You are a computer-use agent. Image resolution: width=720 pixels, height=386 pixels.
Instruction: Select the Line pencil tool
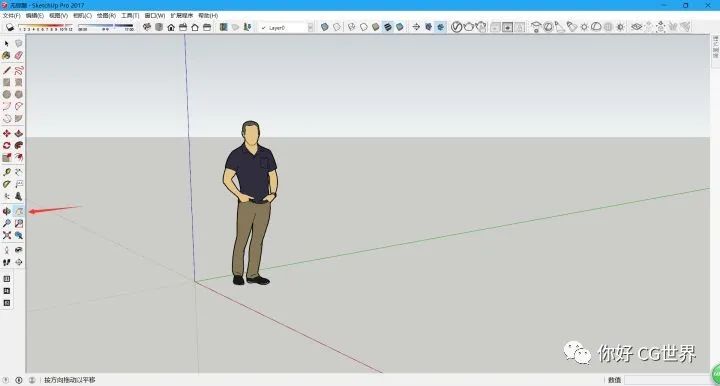click(x=6, y=70)
